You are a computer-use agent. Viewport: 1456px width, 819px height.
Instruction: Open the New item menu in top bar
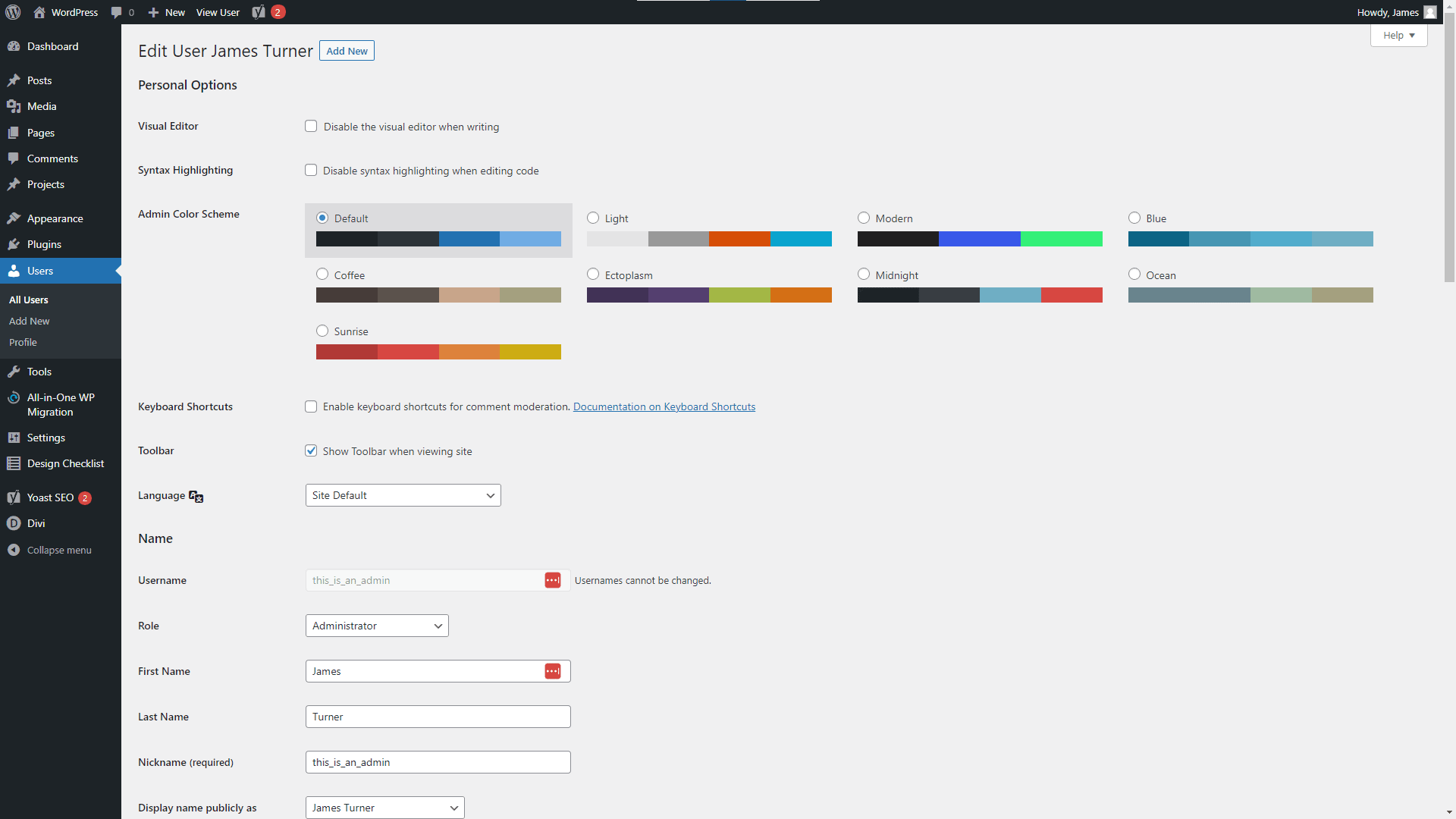[x=166, y=12]
